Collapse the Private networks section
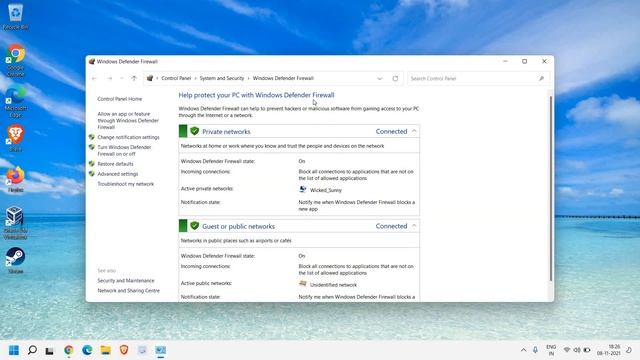Screen dimensions: 640x360 pyautogui.click(x=414, y=131)
